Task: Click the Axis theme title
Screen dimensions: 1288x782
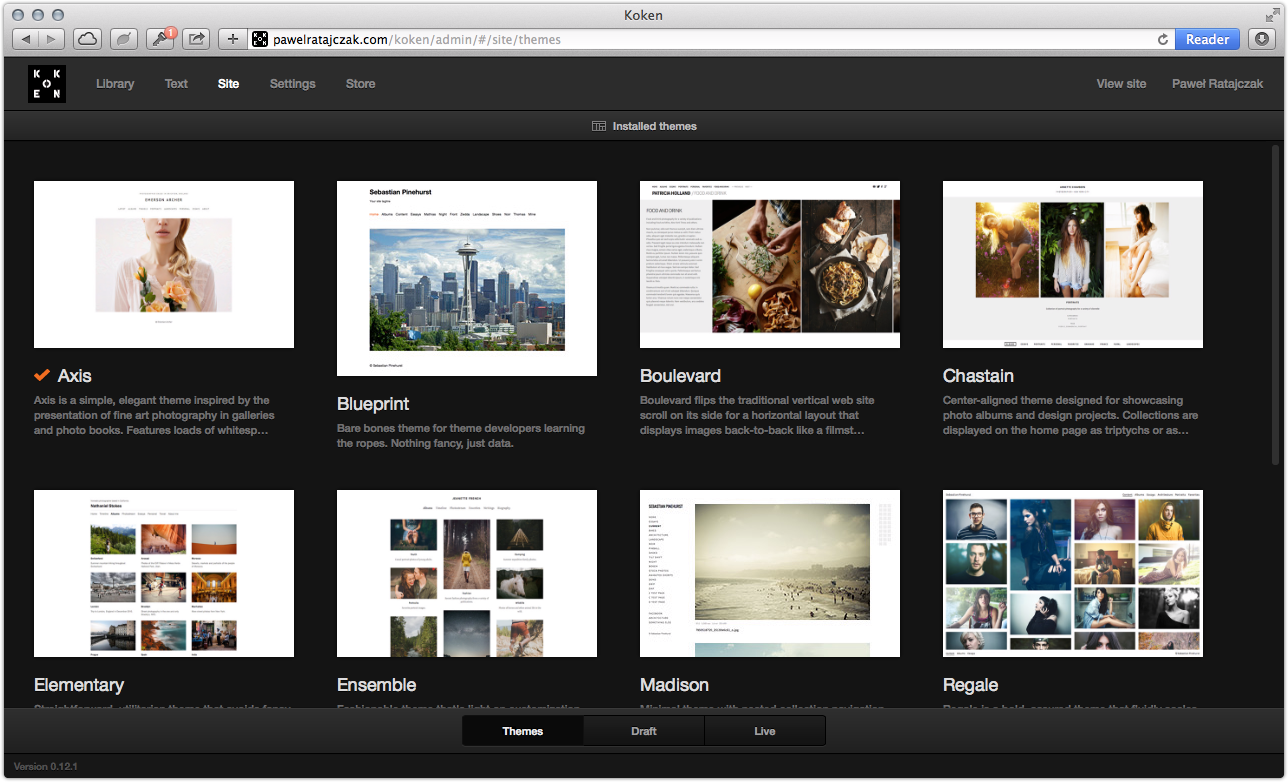Action: (74, 376)
